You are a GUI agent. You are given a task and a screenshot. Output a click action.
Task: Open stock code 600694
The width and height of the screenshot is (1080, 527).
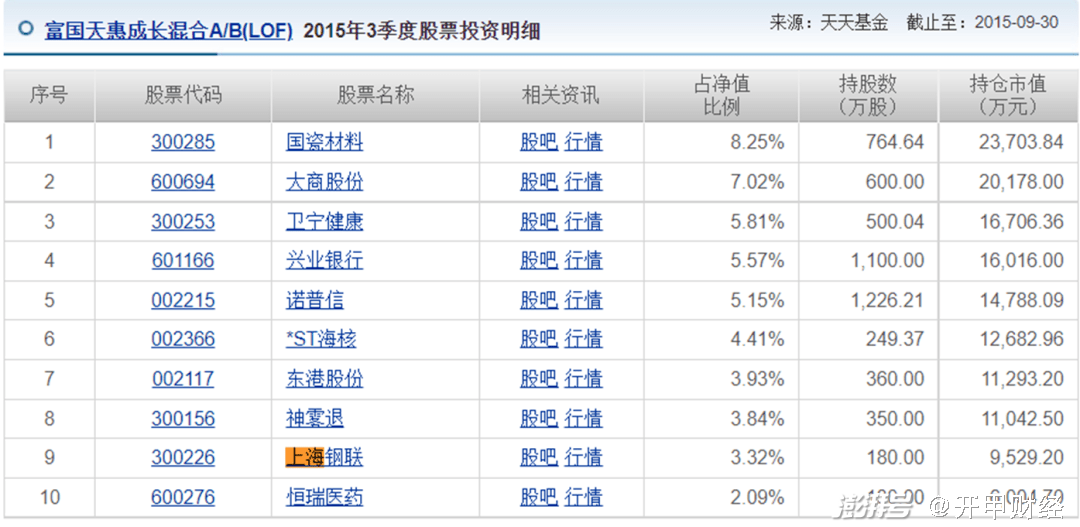click(x=183, y=182)
